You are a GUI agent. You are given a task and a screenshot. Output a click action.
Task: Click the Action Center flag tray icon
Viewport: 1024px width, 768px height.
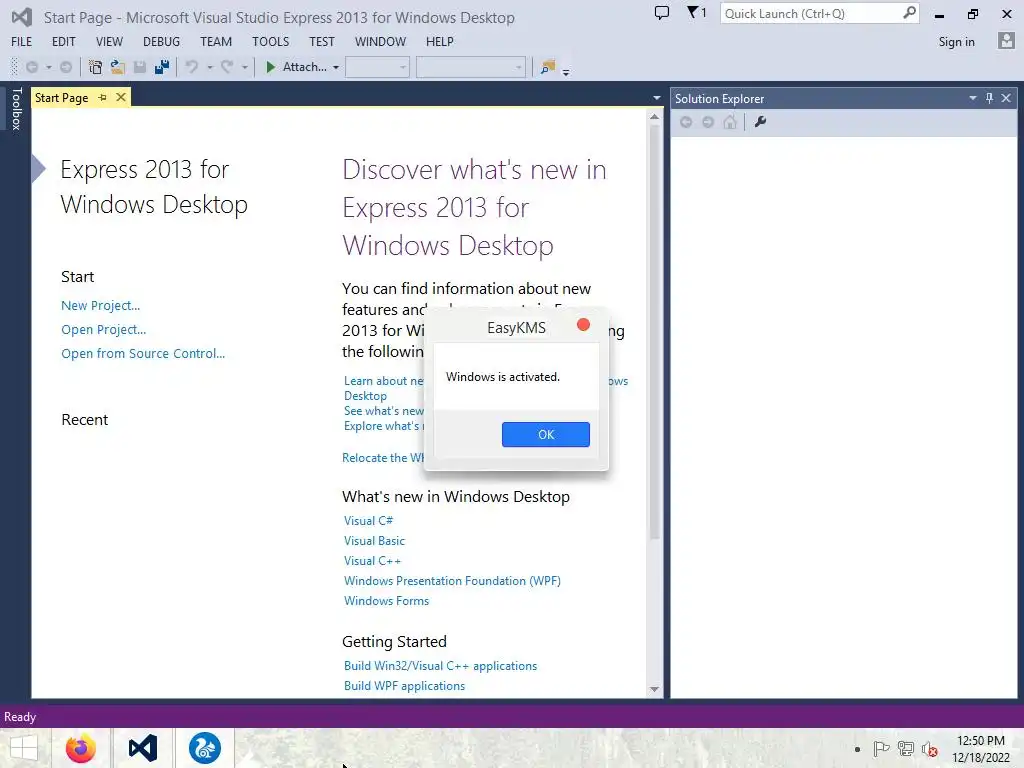[881, 748]
